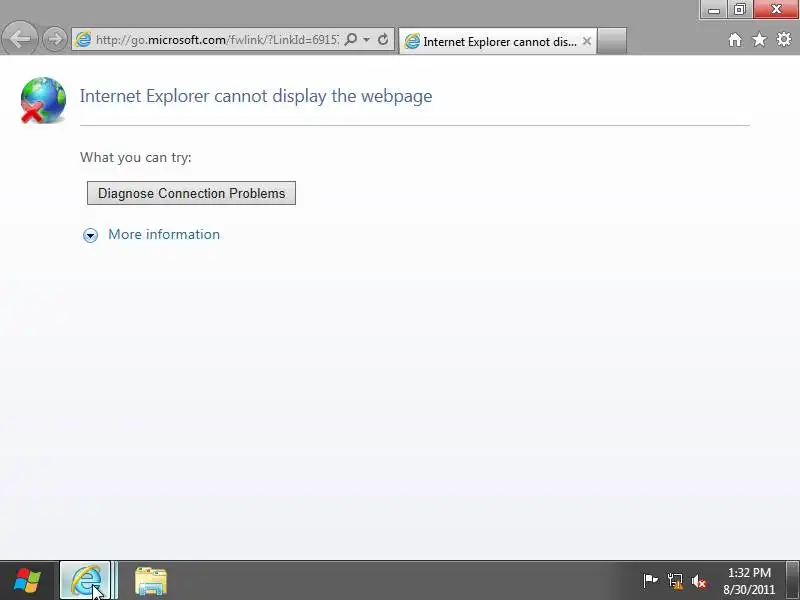Click the 'What you can try:' text
This screenshot has width=800, height=600.
click(x=136, y=157)
